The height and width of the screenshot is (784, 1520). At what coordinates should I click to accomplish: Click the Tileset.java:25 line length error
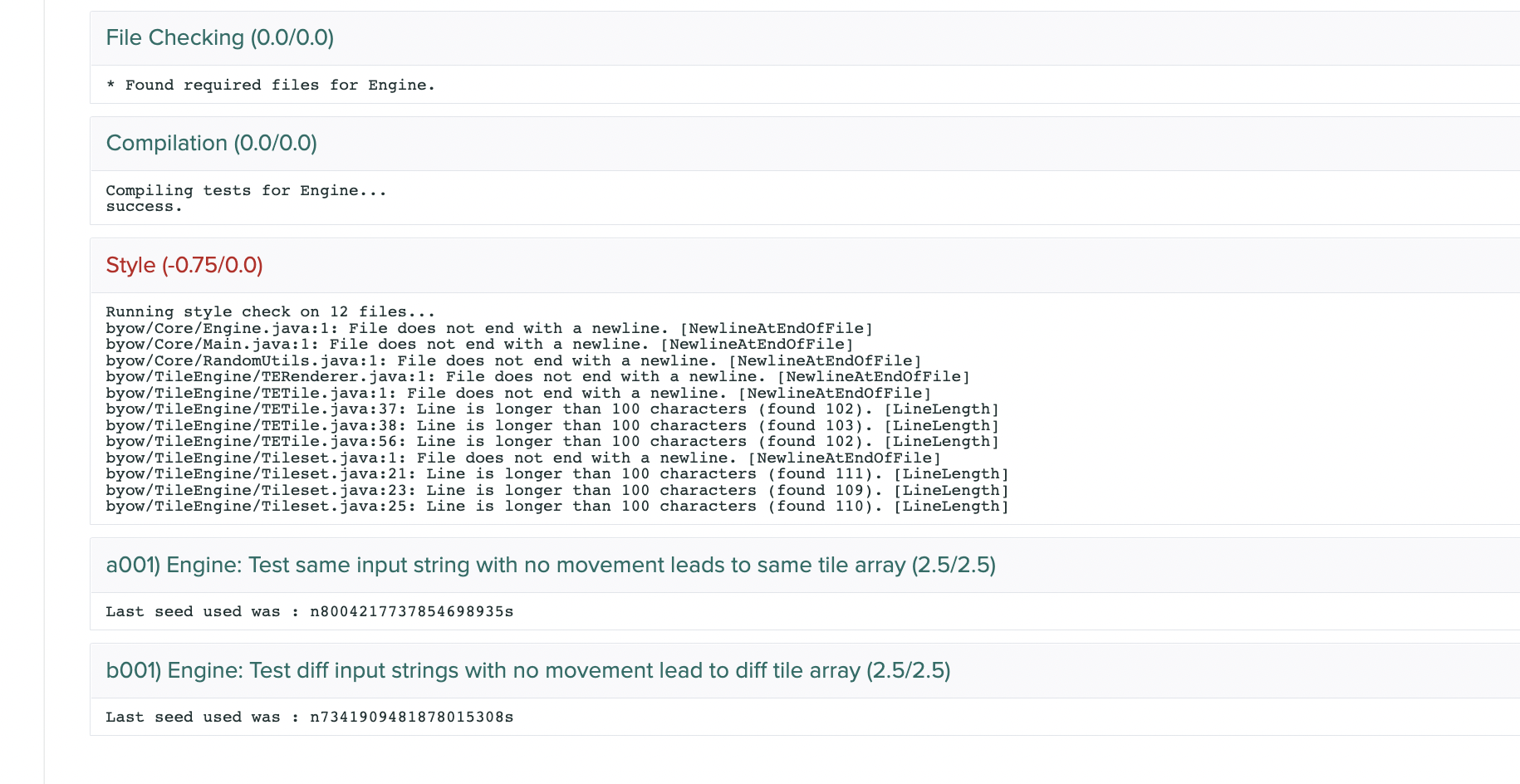point(557,507)
